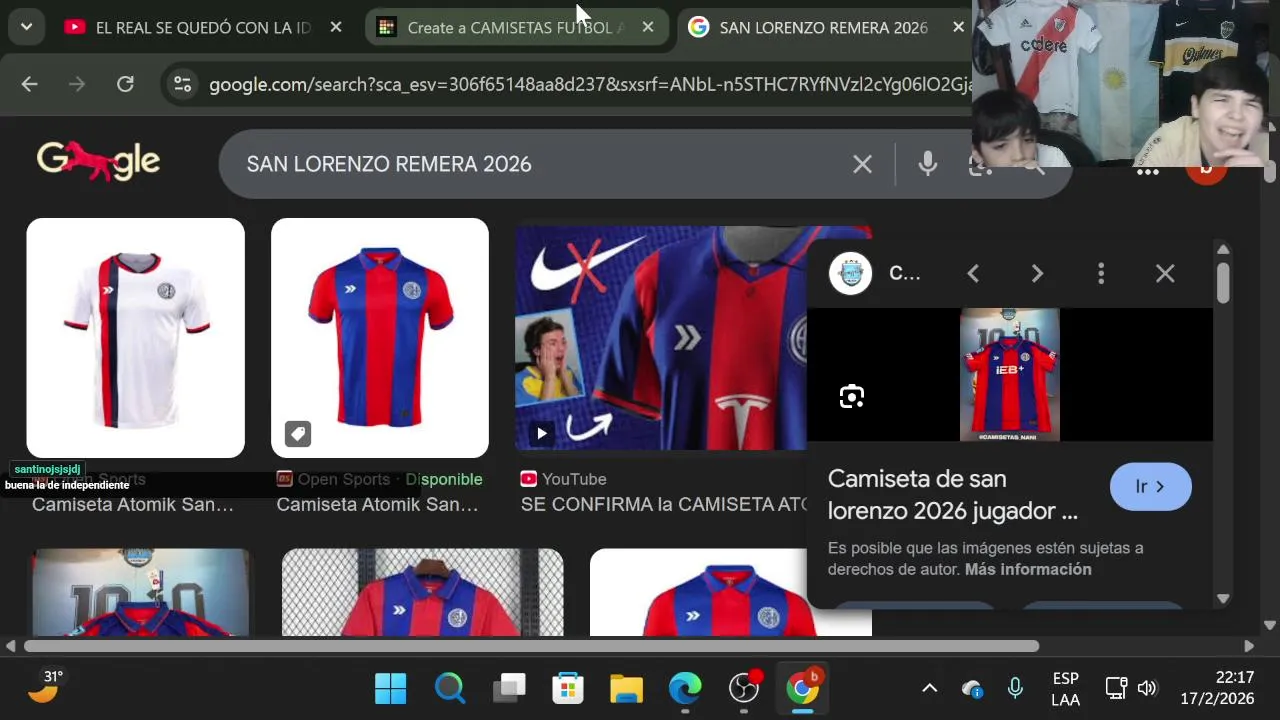Open the Camiseta Atomik San link under white shirt
1280x720 pixels.
pyautogui.click(x=133, y=504)
